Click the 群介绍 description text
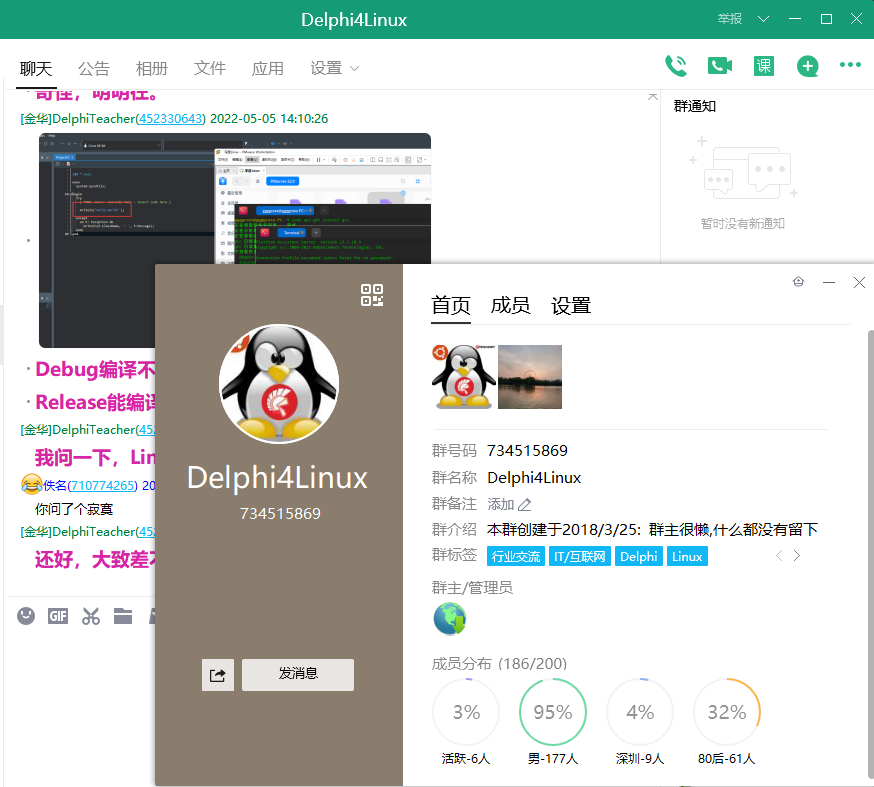Screen dimensions: 874x787 [x=652, y=529]
